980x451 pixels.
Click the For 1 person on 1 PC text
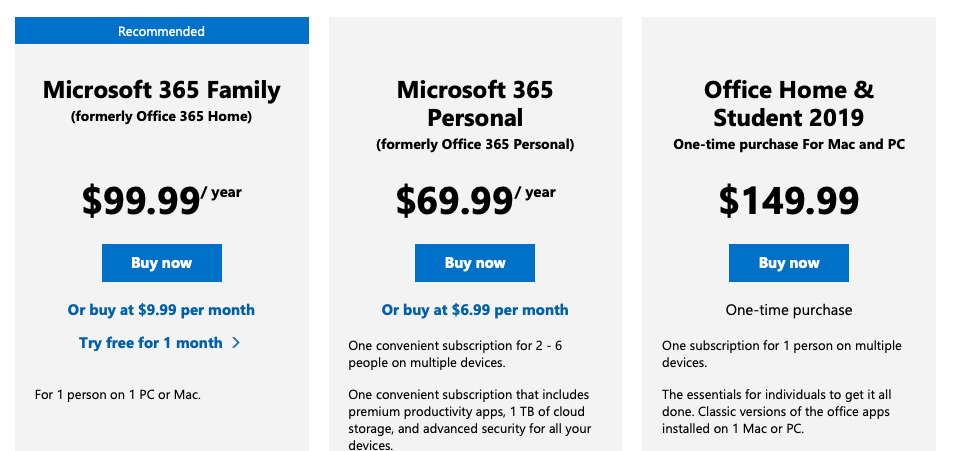tap(118, 395)
